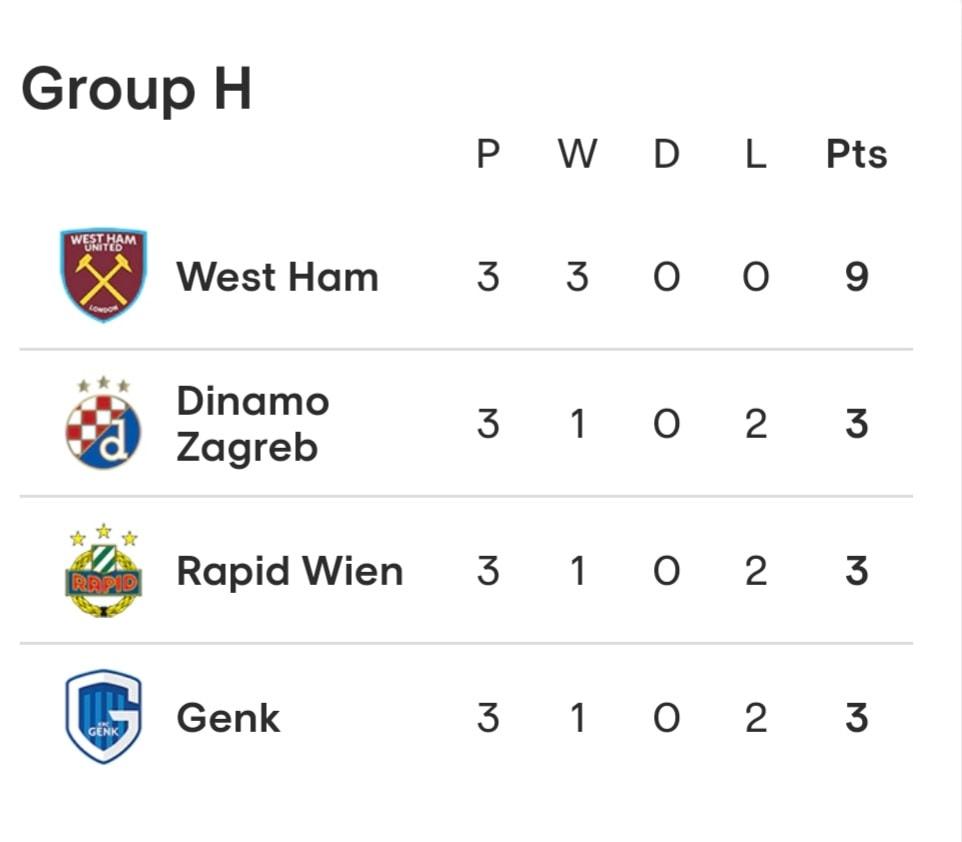Click the Dinamo Zagreb club badge
This screenshot has width=962, height=842.
(103, 422)
